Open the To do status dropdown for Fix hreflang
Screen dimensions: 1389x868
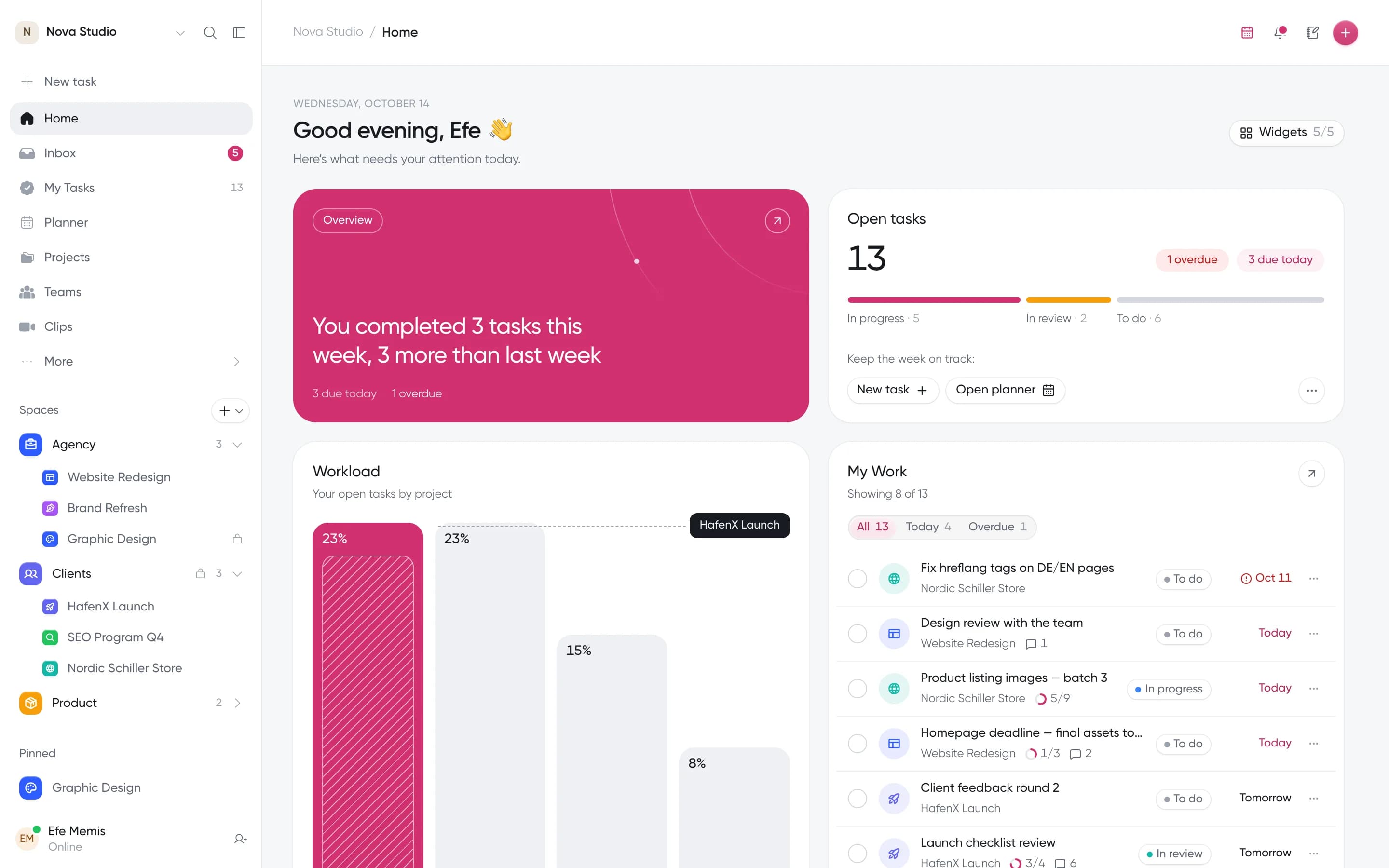click(1183, 579)
